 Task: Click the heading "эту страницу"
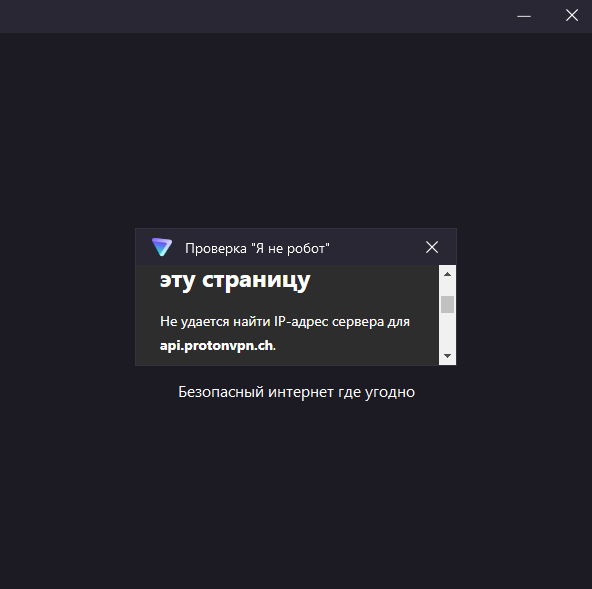(x=235, y=281)
